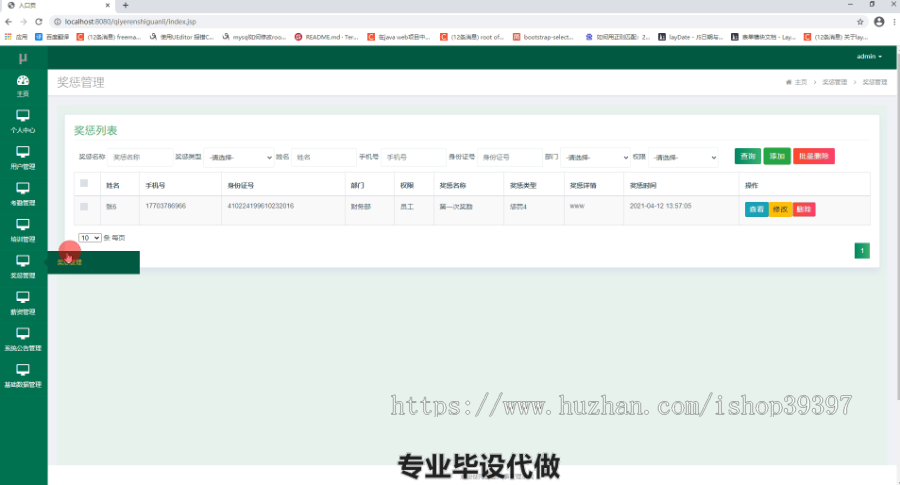Click the browser address bar URL
This screenshot has height=485, width=900.
coord(130,22)
